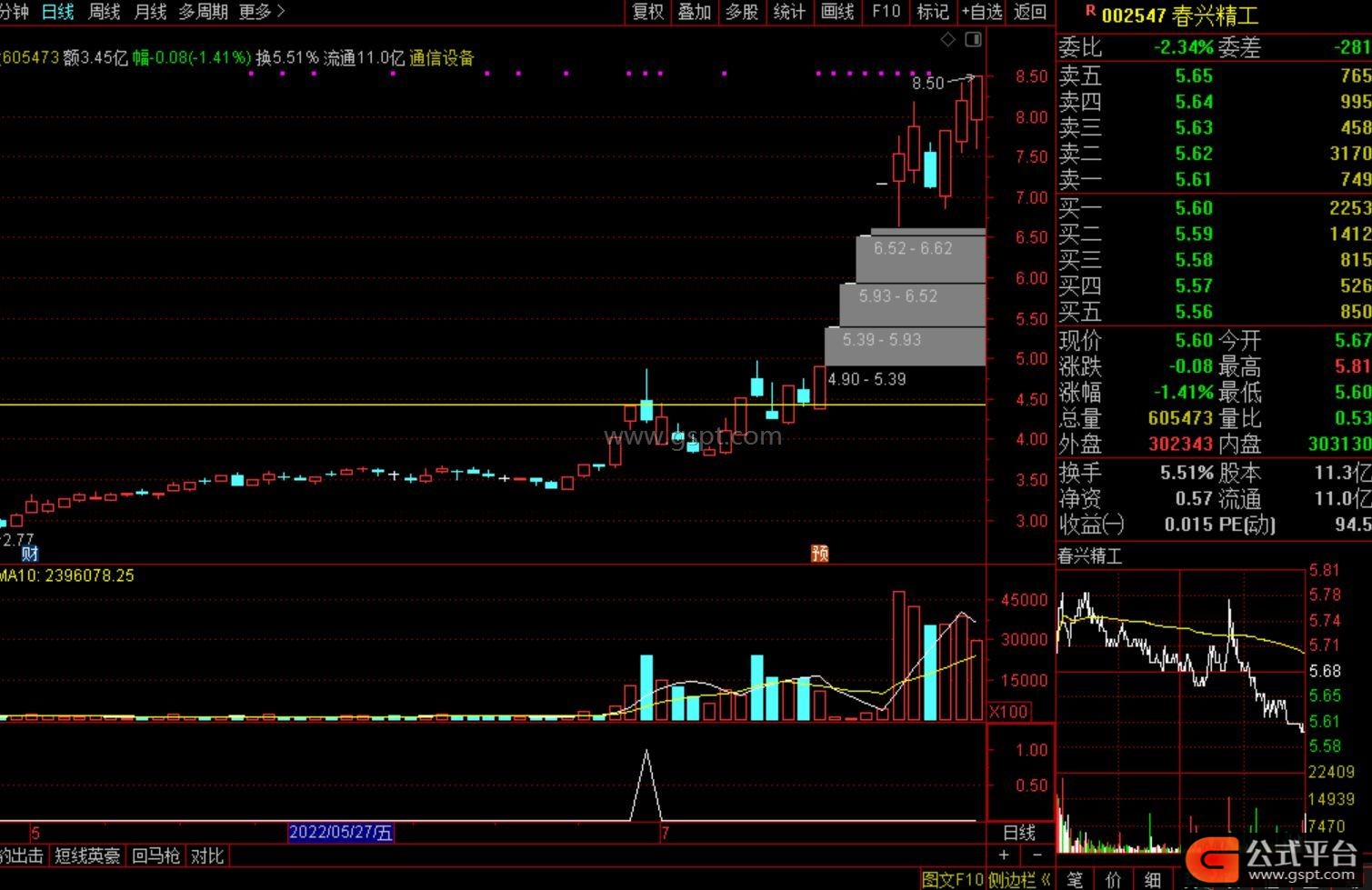Click the 细 detail button
The height and width of the screenshot is (890, 1372).
pyautogui.click(x=1153, y=879)
